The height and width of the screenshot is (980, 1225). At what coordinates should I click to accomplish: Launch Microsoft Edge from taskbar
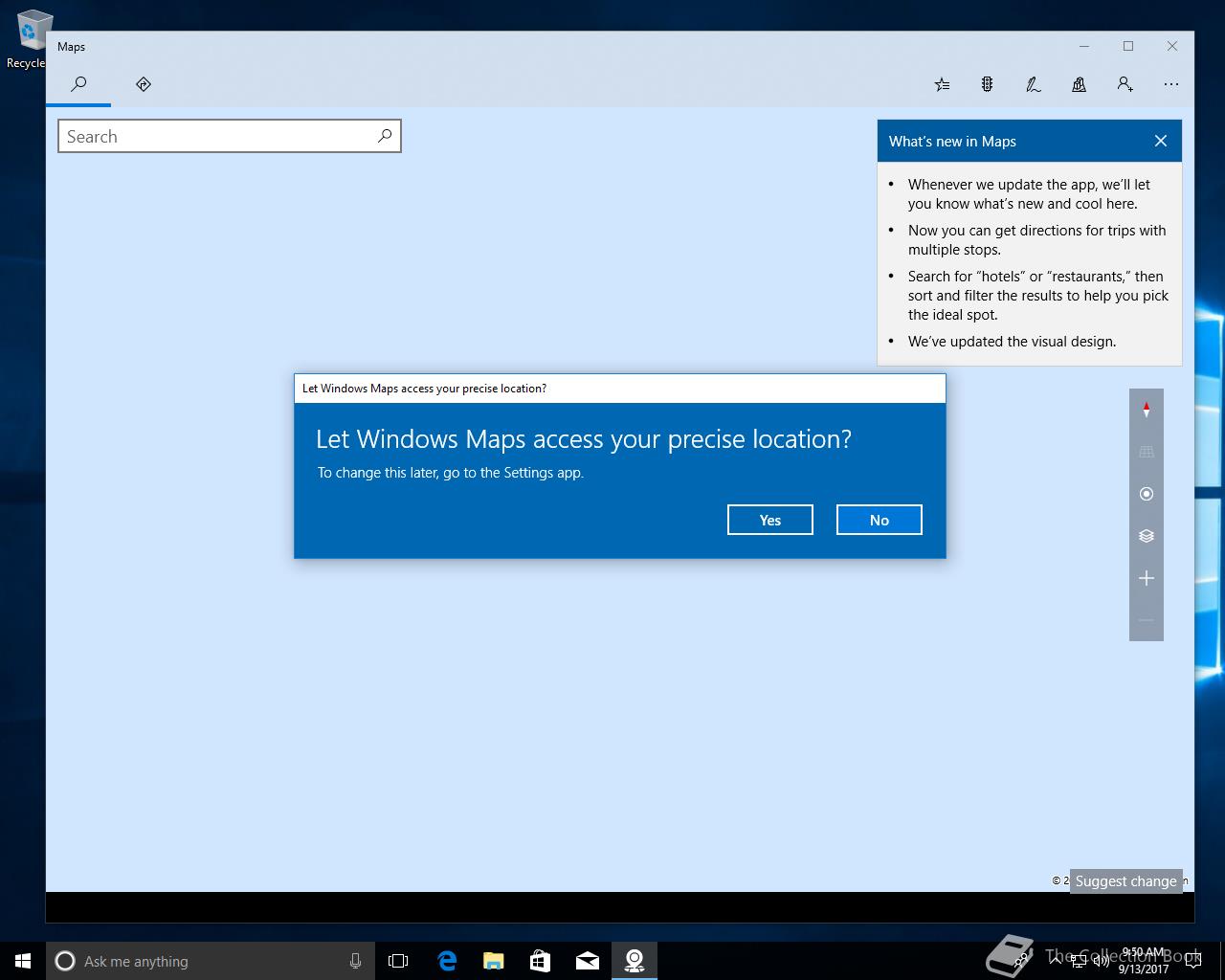[447, 961]
